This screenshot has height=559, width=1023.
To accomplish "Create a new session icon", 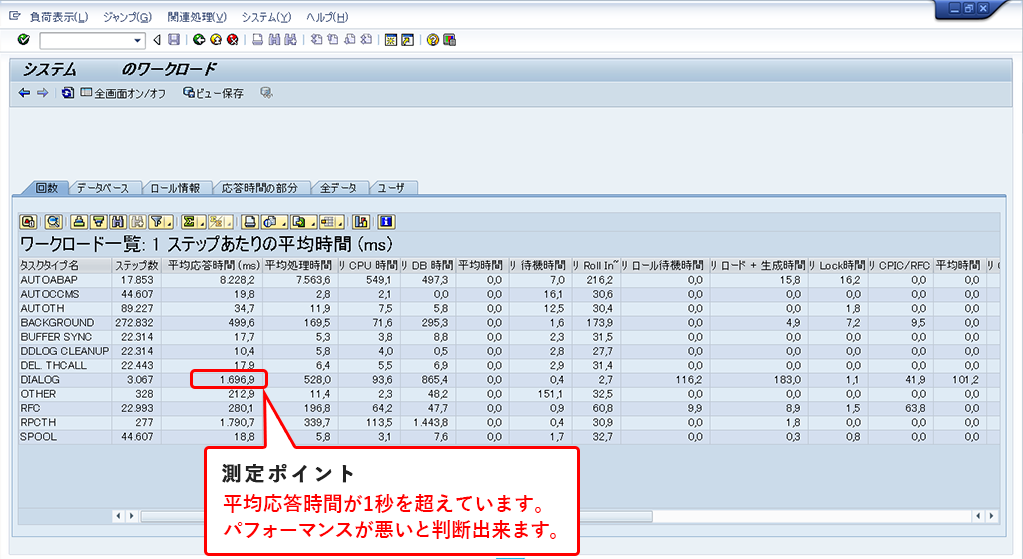I will pos(391,40).
